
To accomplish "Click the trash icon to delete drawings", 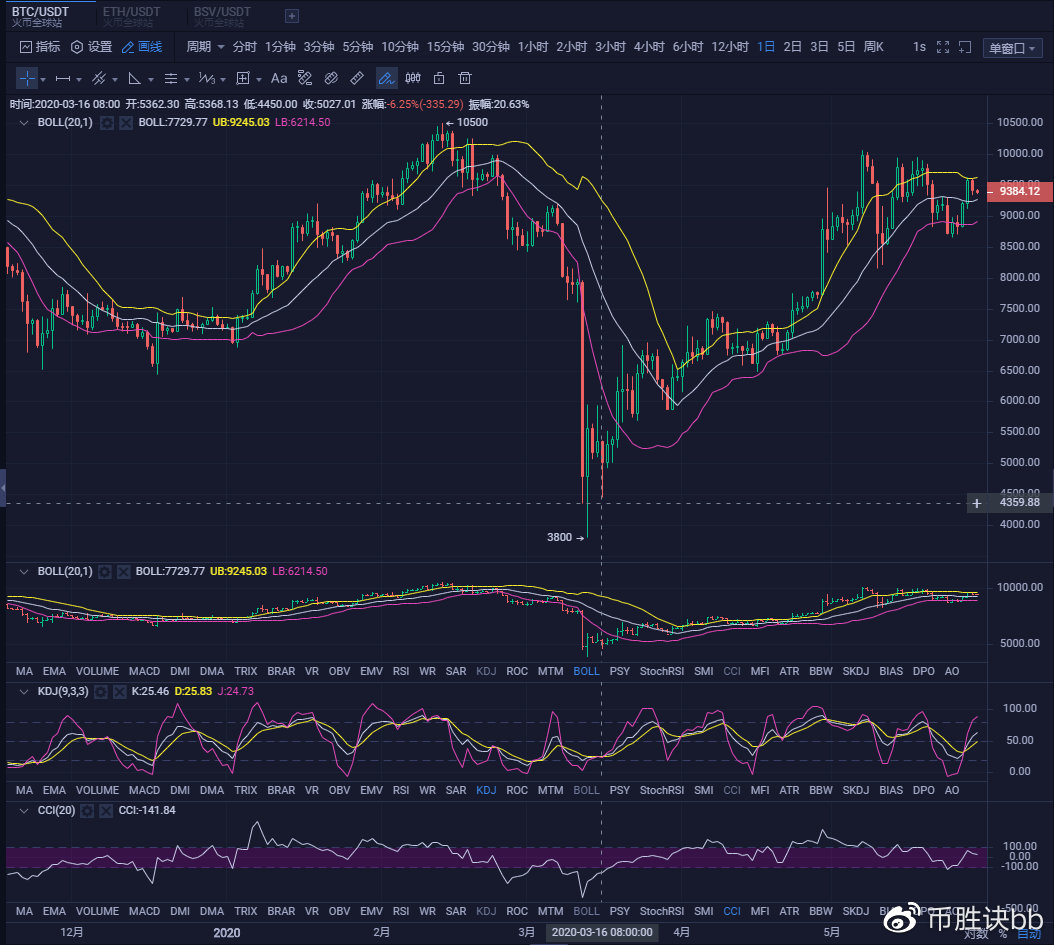I will (464, 79).
